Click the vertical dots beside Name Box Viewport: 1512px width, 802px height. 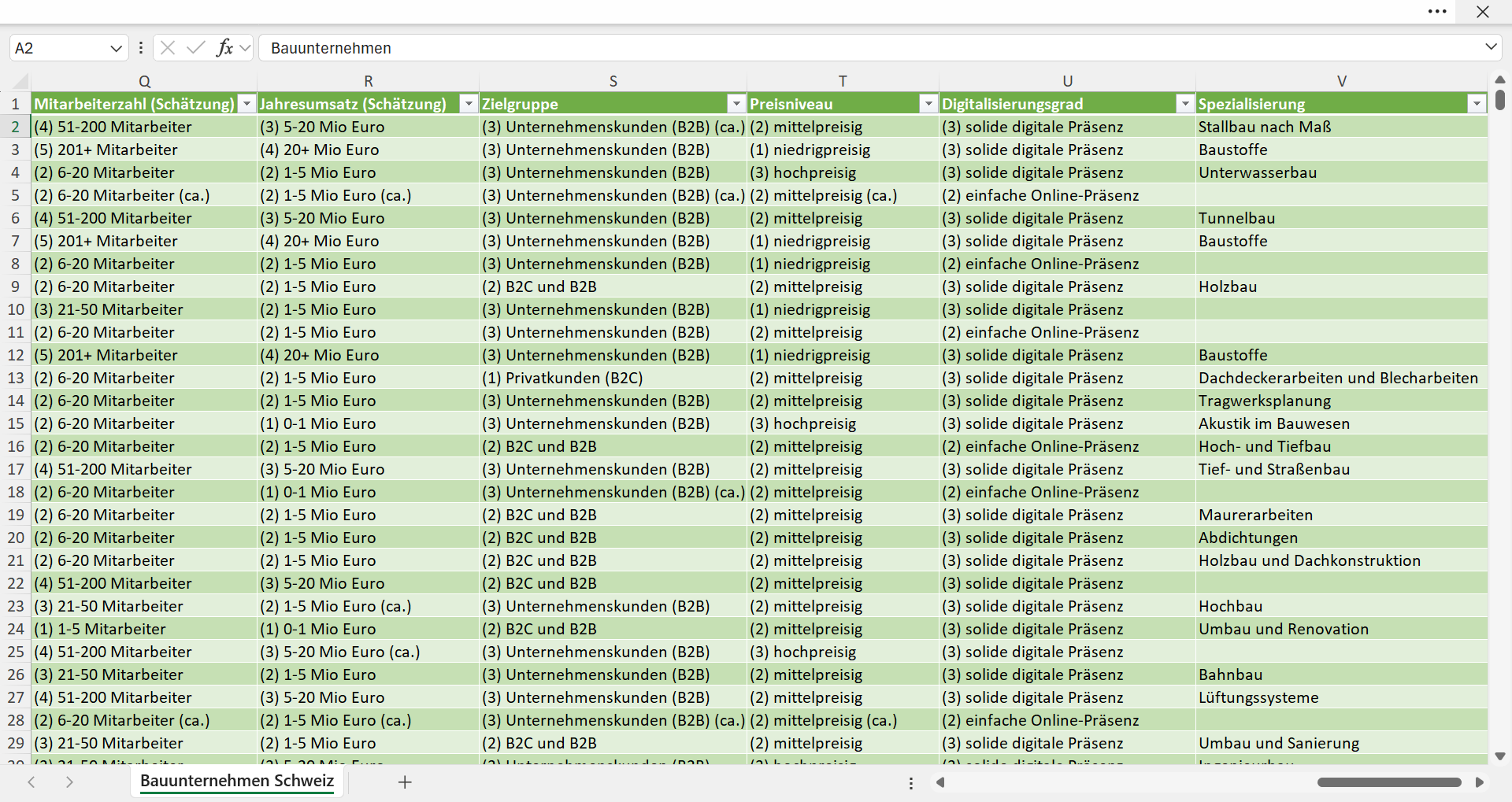tap(141, 48)
